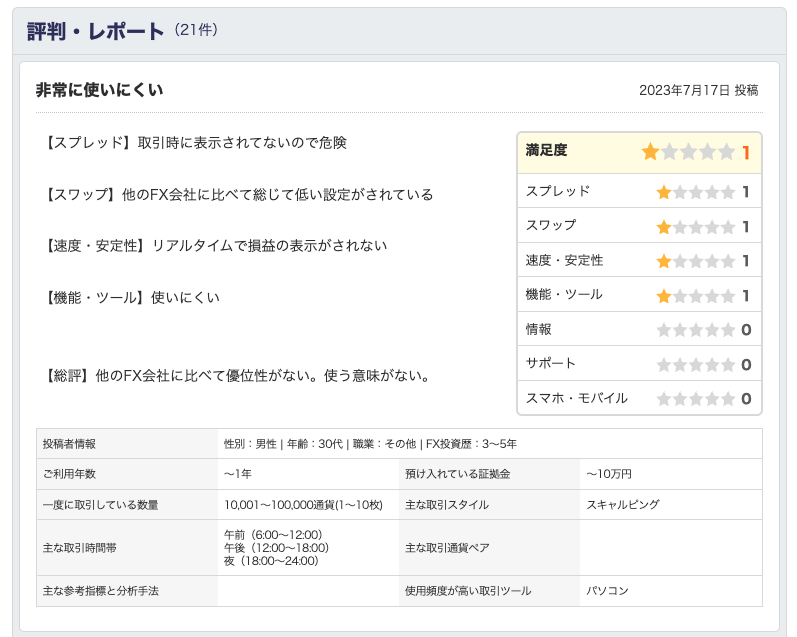The width and height of the screenshot is (797, 637).
Task: Select the 速度・安定性 star rating
Action: [695, 261]
